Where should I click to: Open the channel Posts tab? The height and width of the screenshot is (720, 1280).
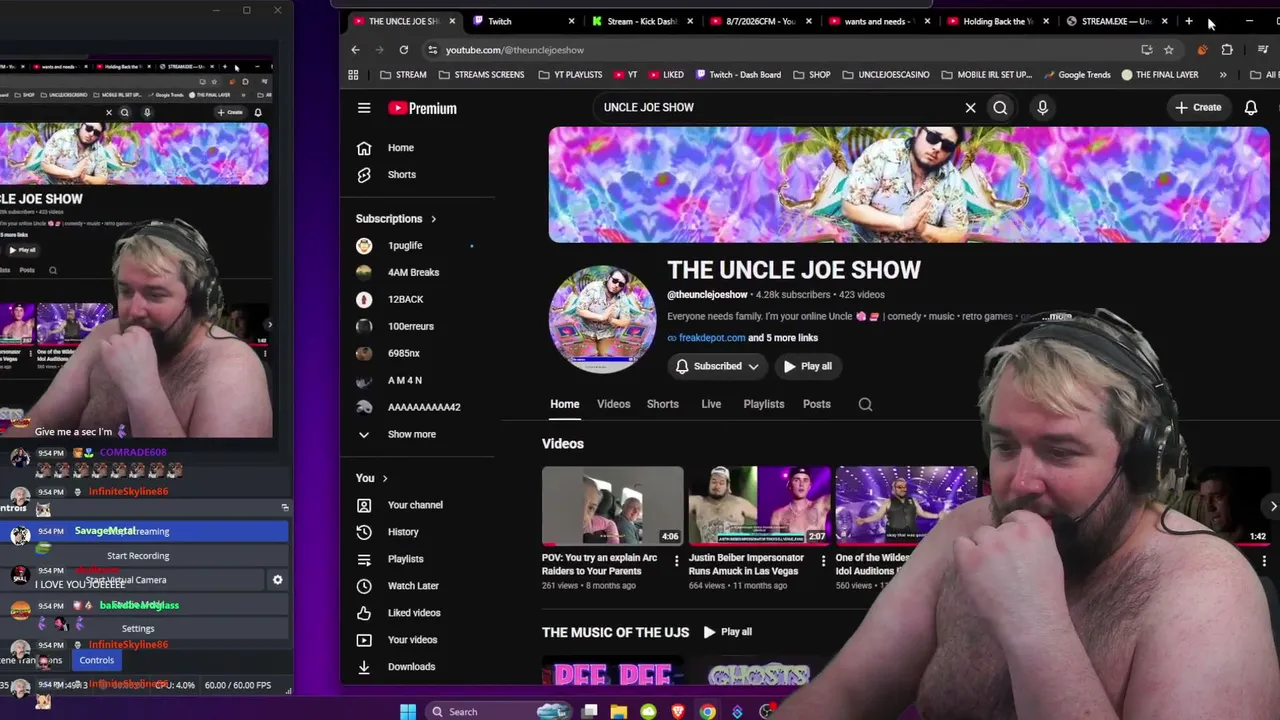coord(817,404)
